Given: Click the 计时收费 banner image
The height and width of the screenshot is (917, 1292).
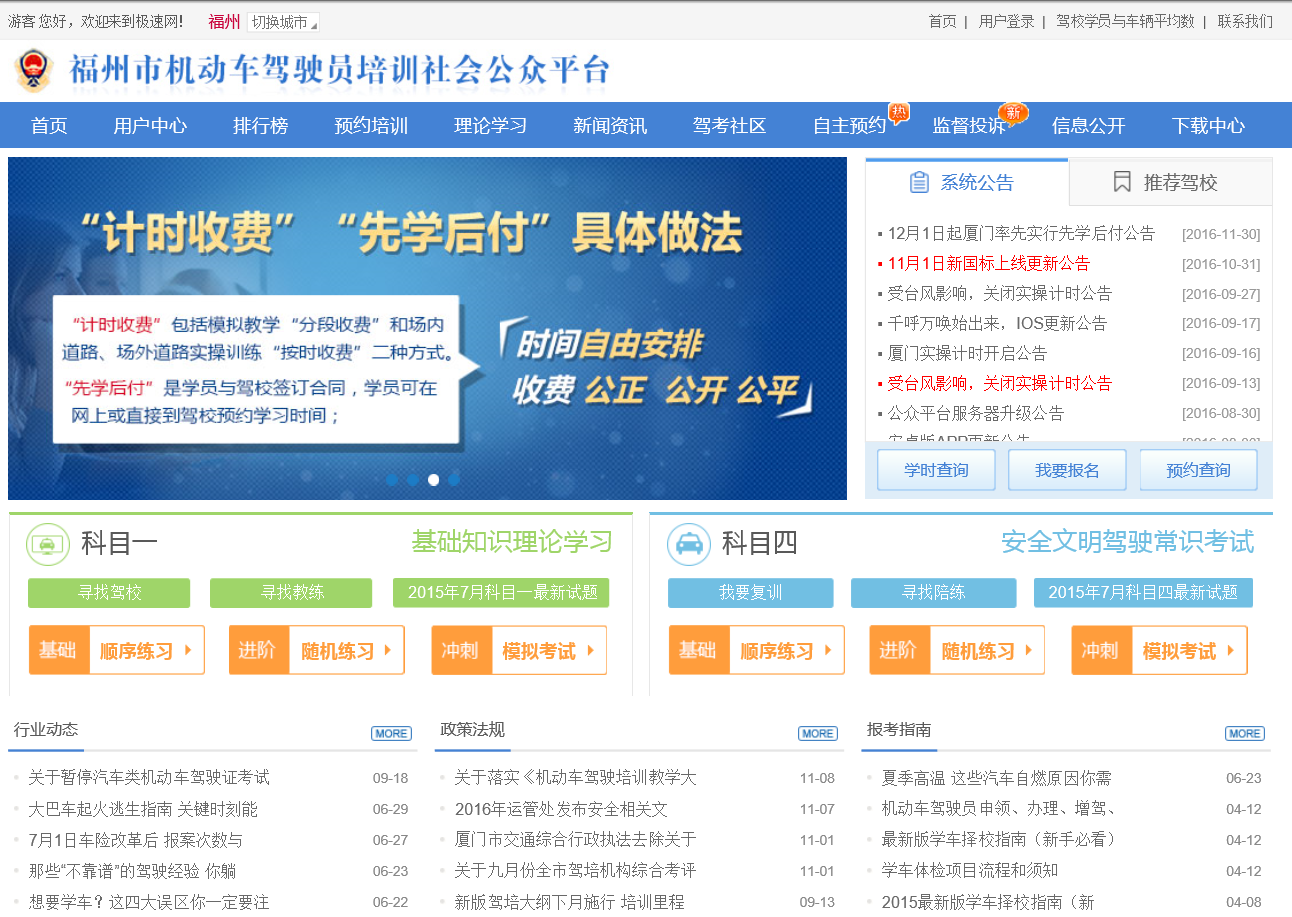Looking at the screenshot, I should click(x=427, y=328).
